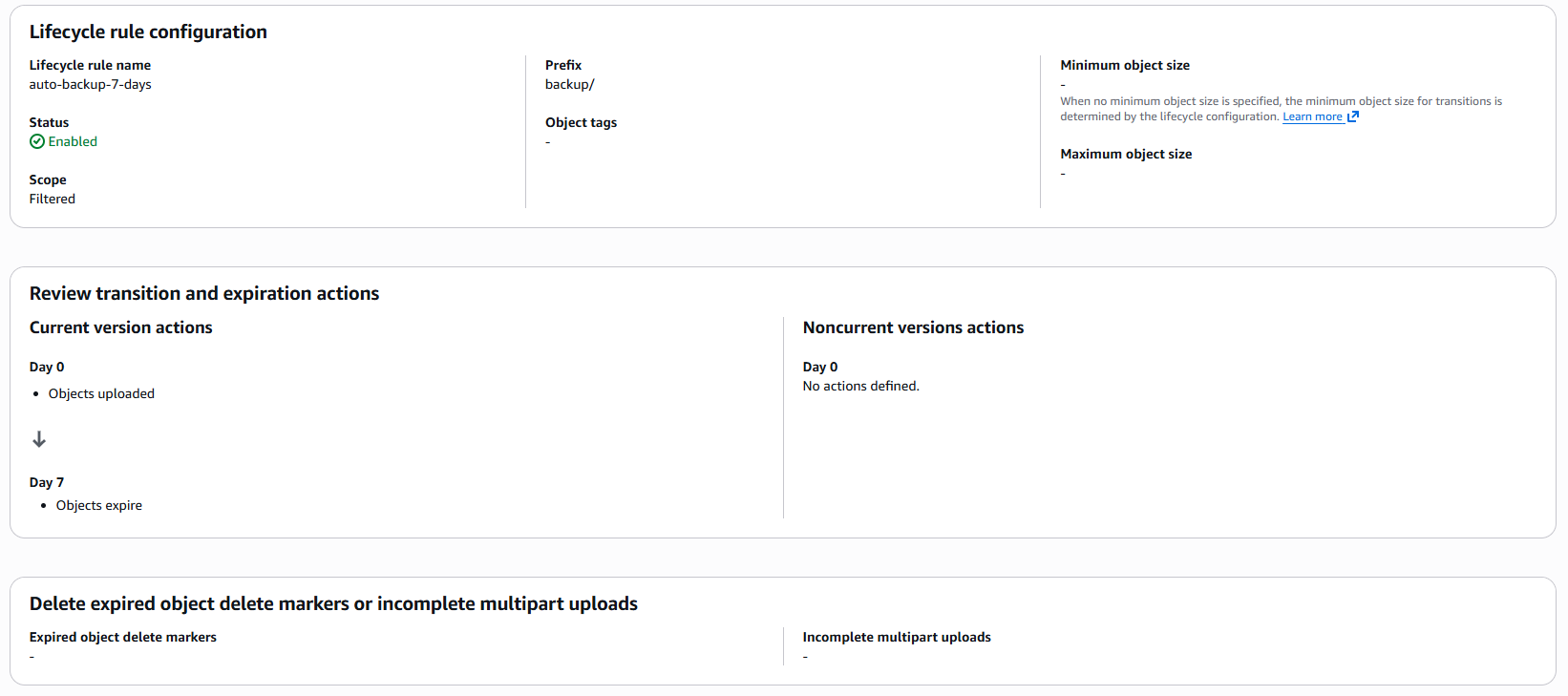Click the Incomplete multipart uploads label
Screen dimensions: 1568x696
point(896,637)
